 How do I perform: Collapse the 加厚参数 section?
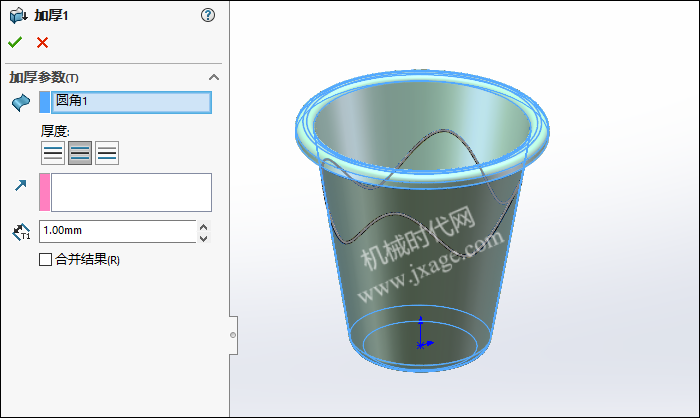[214, 77]
